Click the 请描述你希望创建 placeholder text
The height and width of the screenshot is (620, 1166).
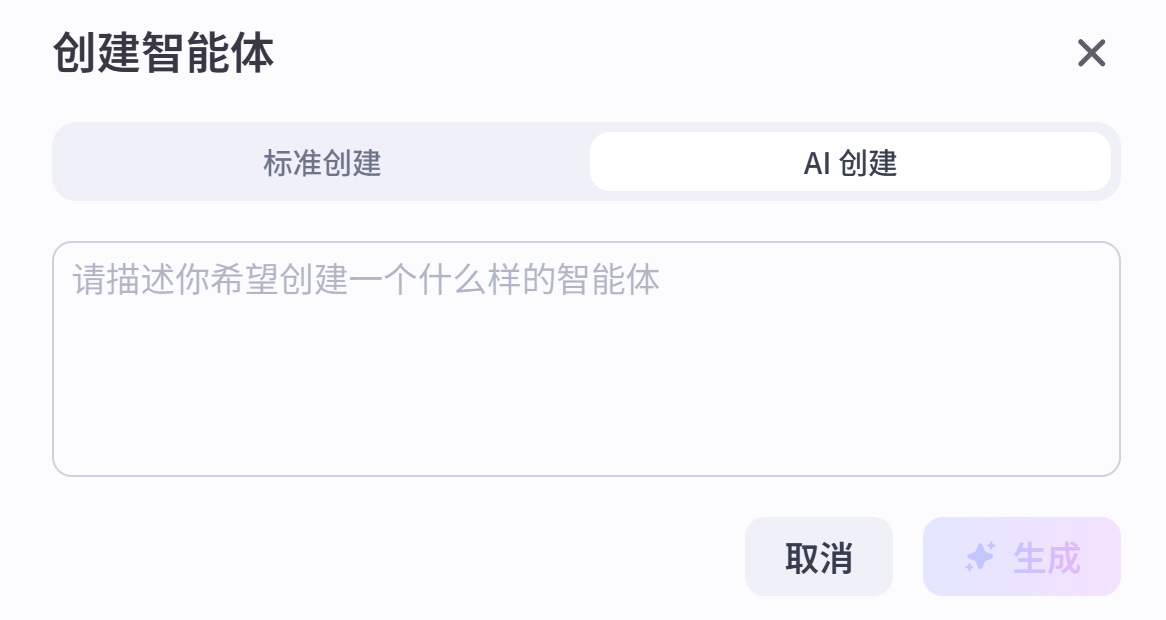(x=366, y=280)
